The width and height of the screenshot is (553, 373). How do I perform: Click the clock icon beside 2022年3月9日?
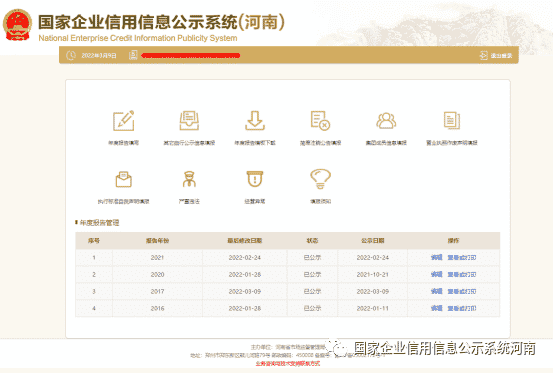(x=71, y=55)
